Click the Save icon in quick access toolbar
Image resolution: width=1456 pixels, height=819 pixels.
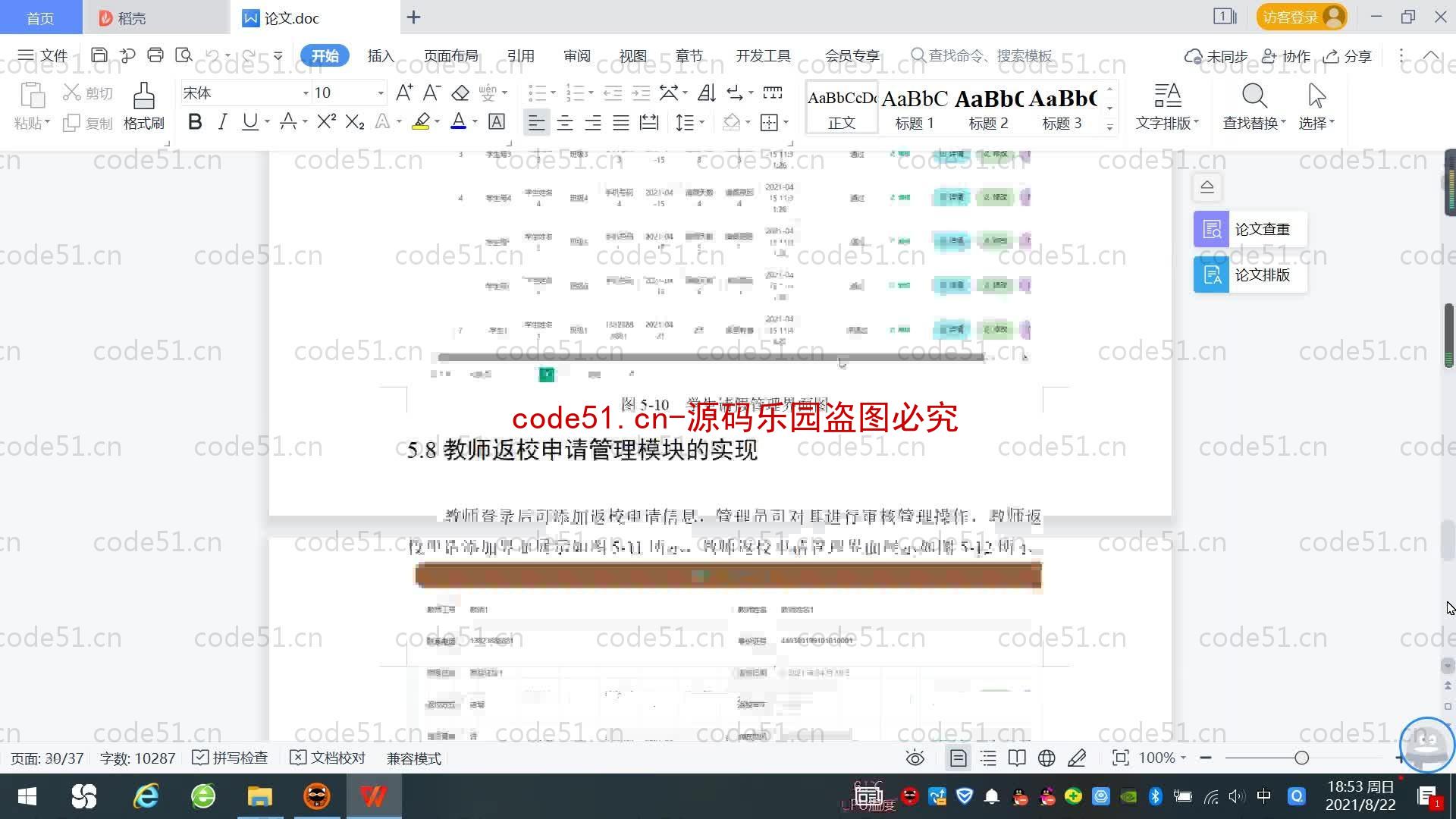99,55
